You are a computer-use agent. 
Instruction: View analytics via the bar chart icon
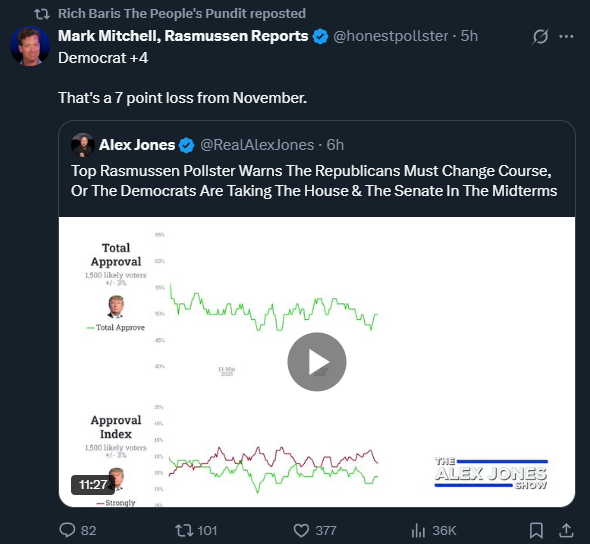[418, 530]
